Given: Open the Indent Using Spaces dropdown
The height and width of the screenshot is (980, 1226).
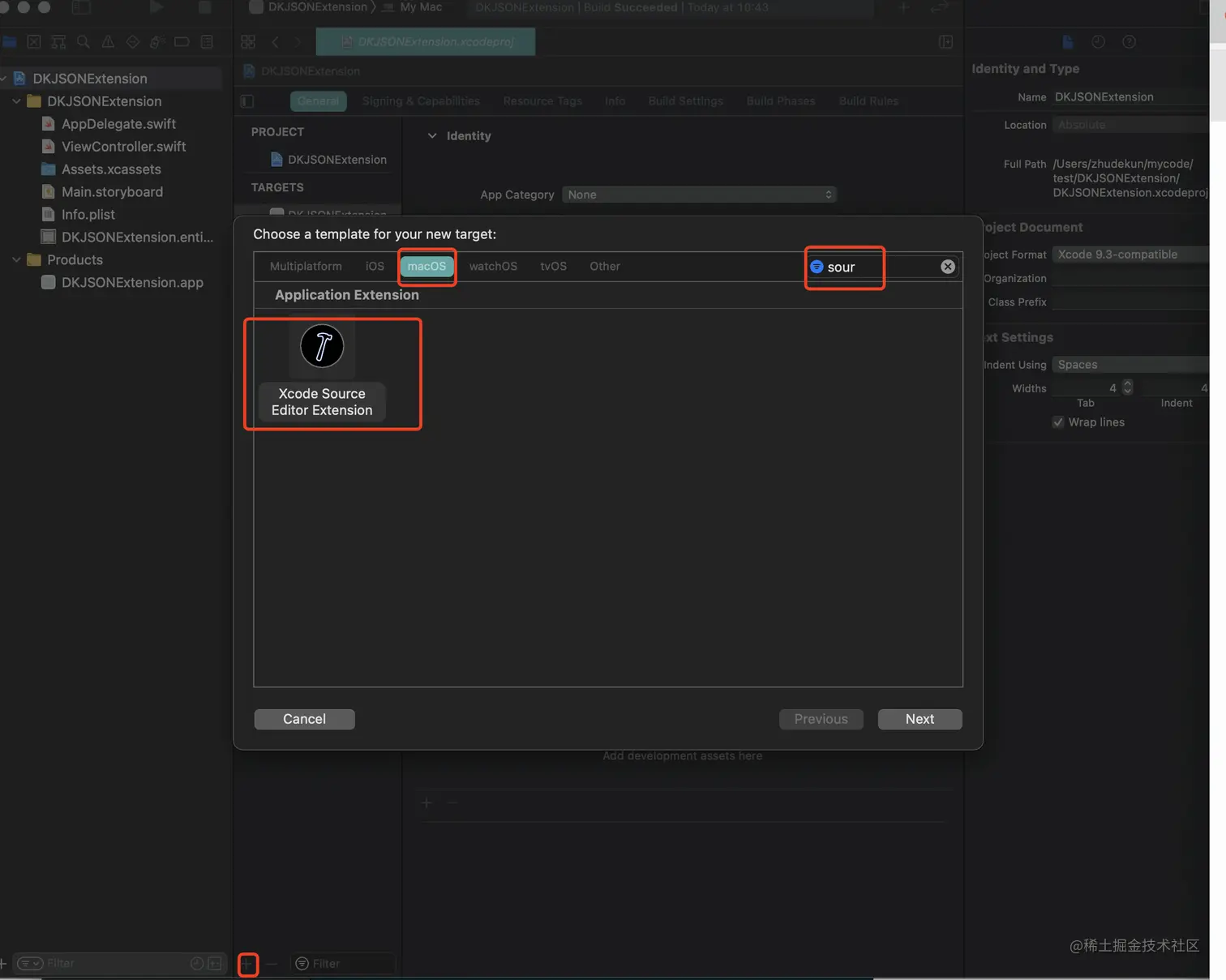Looking at the screenshot, I should click(x=1130, y=365).
